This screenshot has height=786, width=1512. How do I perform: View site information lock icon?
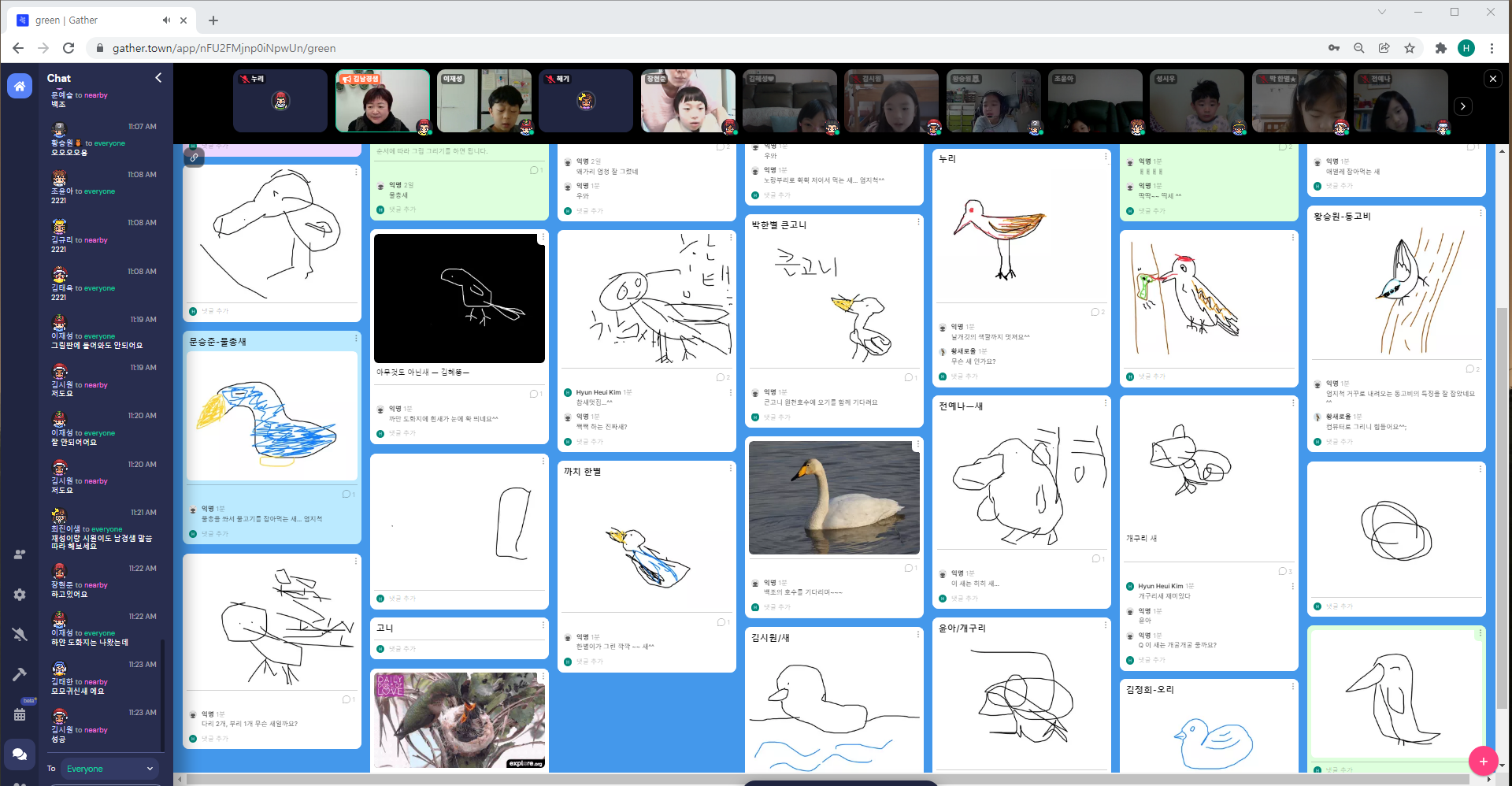tap(99, 48)
